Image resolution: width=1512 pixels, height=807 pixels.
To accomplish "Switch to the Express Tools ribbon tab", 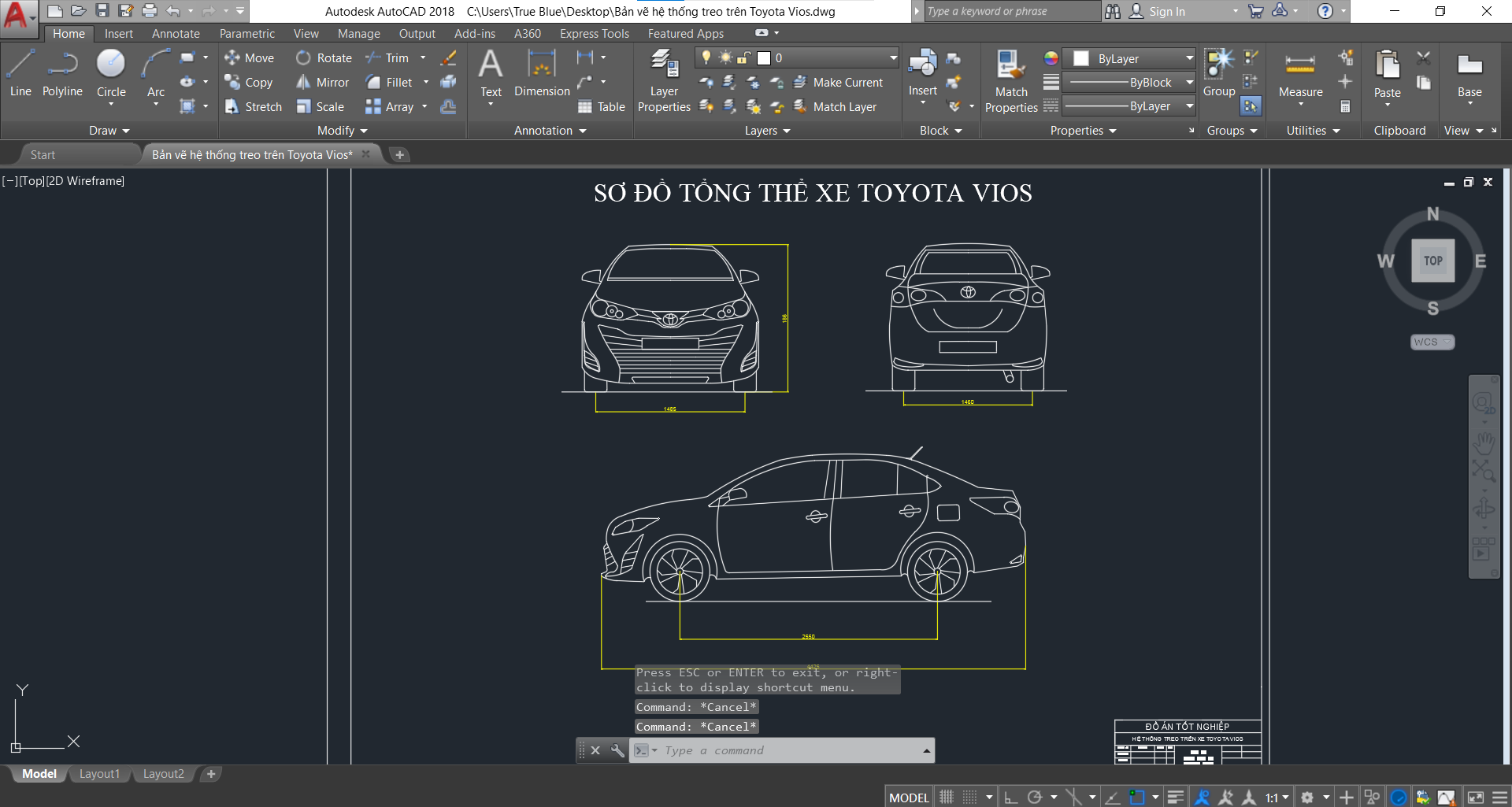I will coord(595,33).
